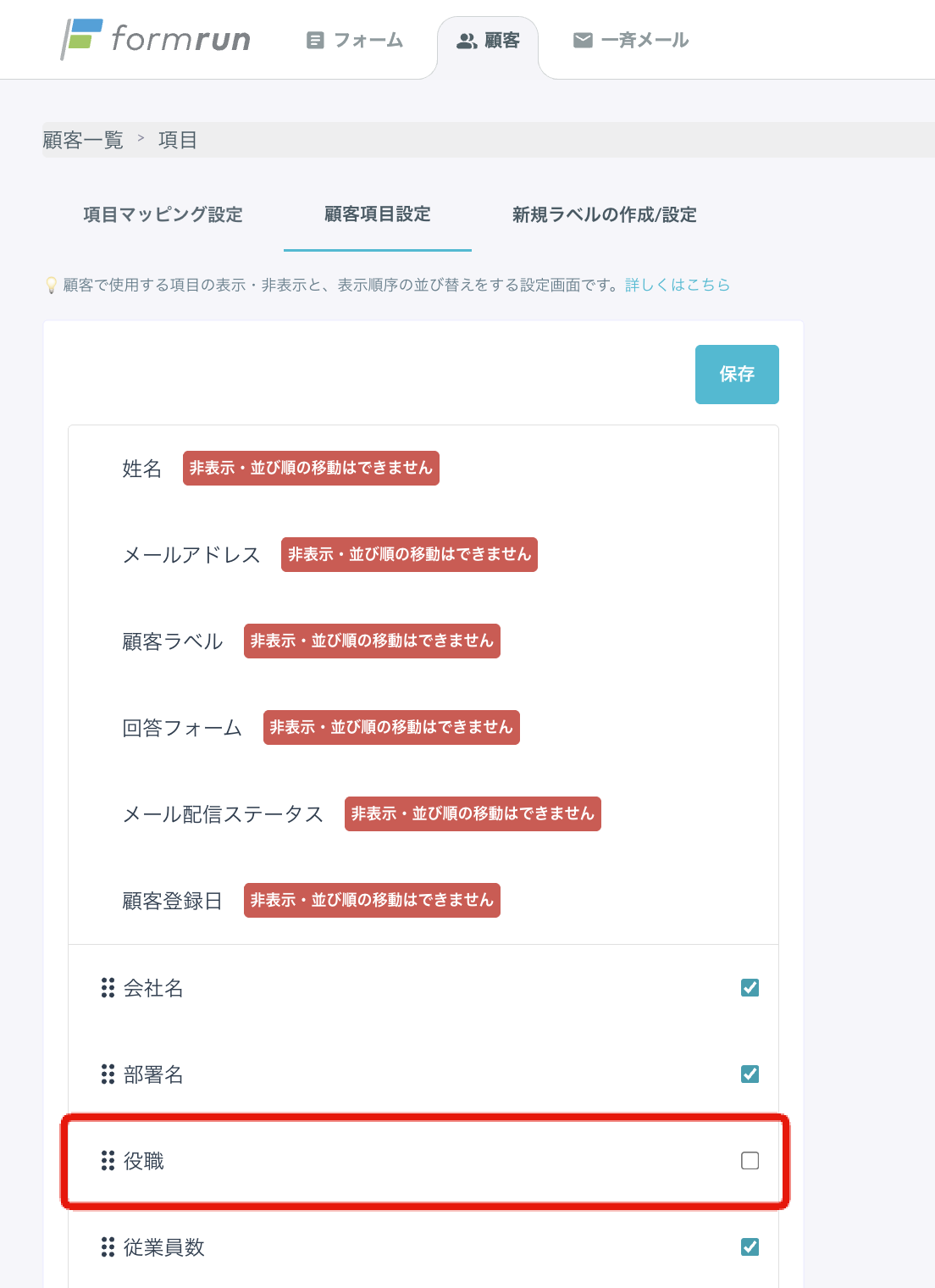
Task: Click the formrun logo icon
Action: click(82, 39)
